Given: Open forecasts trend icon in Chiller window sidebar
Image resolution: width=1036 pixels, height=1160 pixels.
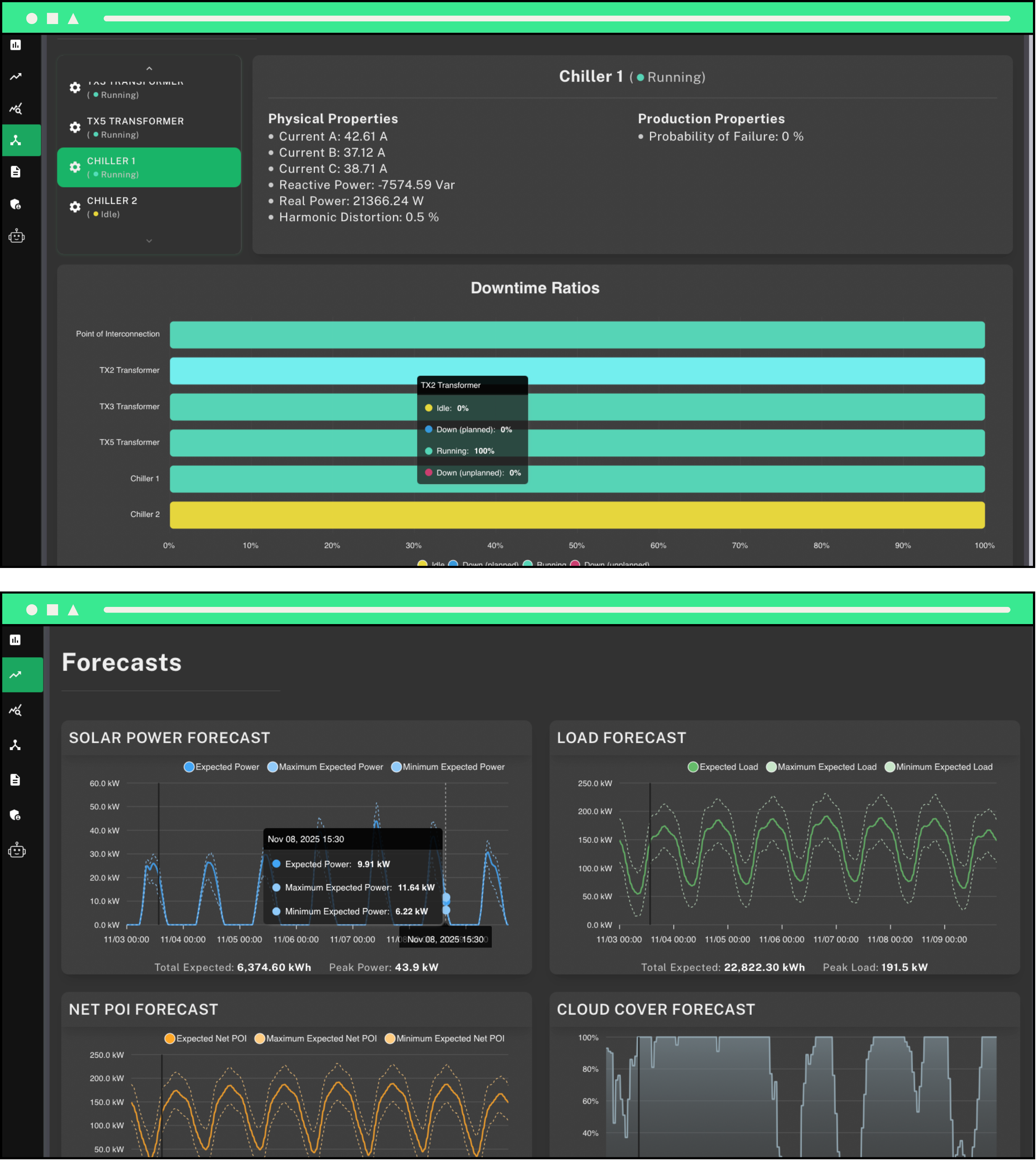Looking at the screenshot, I should click(x=16, y=76).
